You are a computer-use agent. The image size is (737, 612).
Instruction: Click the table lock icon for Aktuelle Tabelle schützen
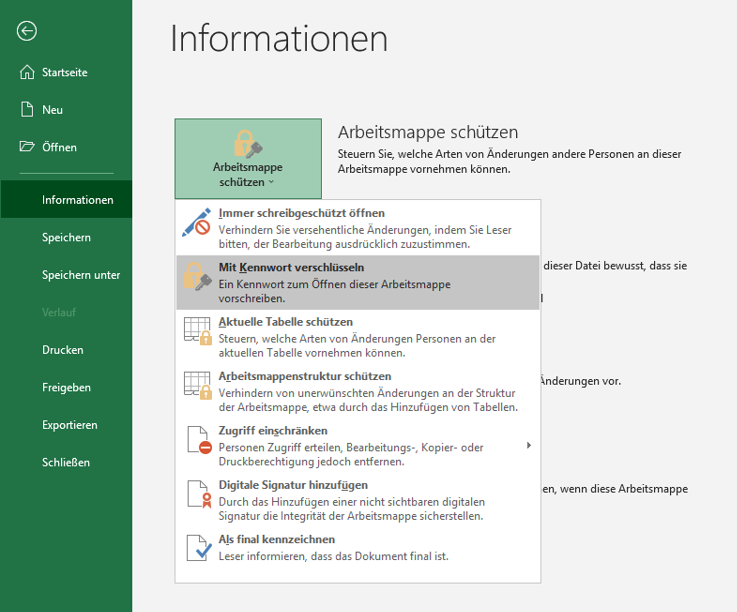coord(196,331)
